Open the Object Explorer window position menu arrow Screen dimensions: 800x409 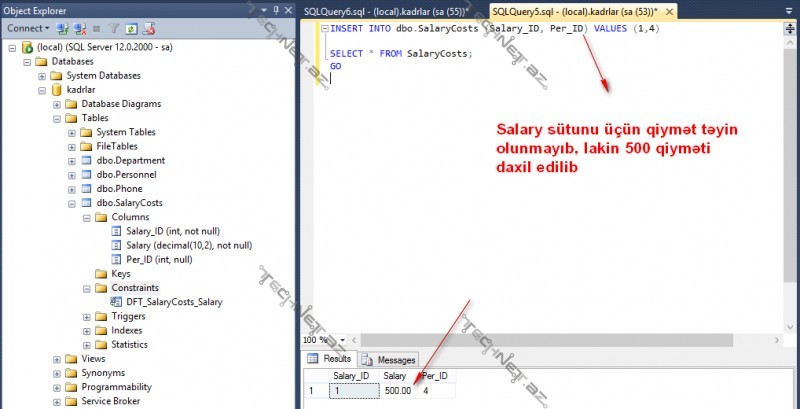264,10
